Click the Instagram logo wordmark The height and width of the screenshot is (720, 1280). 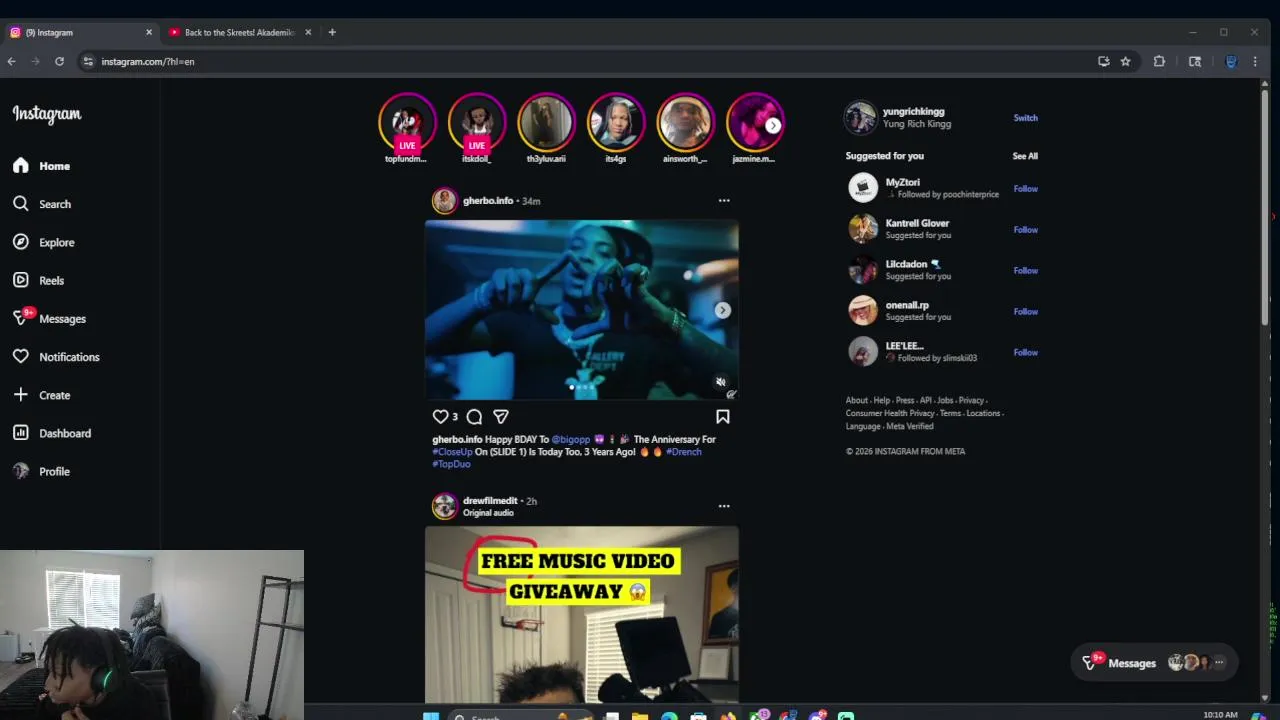pyautogui.click(x=47, y=114)
